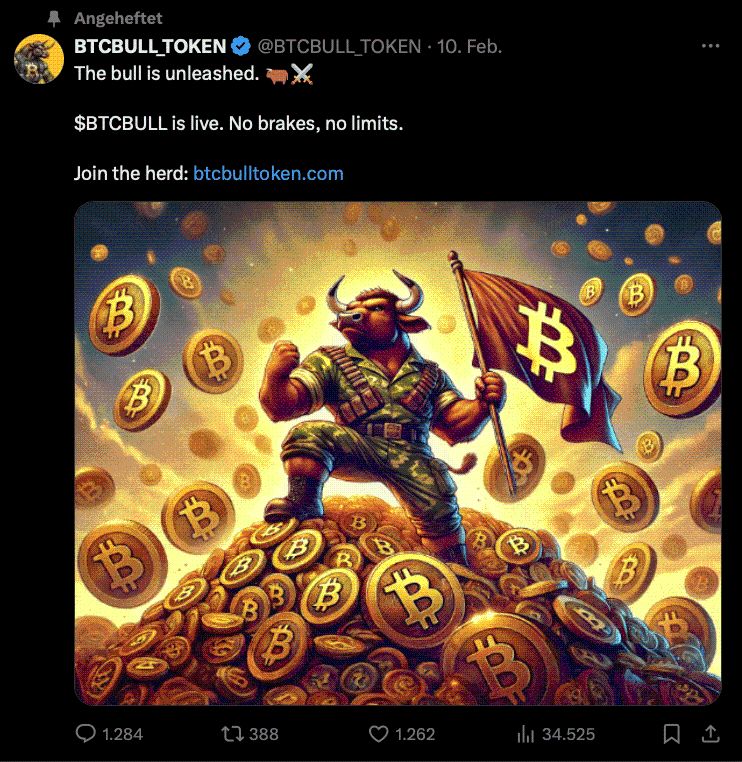Screen dimensions: 742x762
Task: Visit the btcbulltoken.com link
Action: pos(268,173)
